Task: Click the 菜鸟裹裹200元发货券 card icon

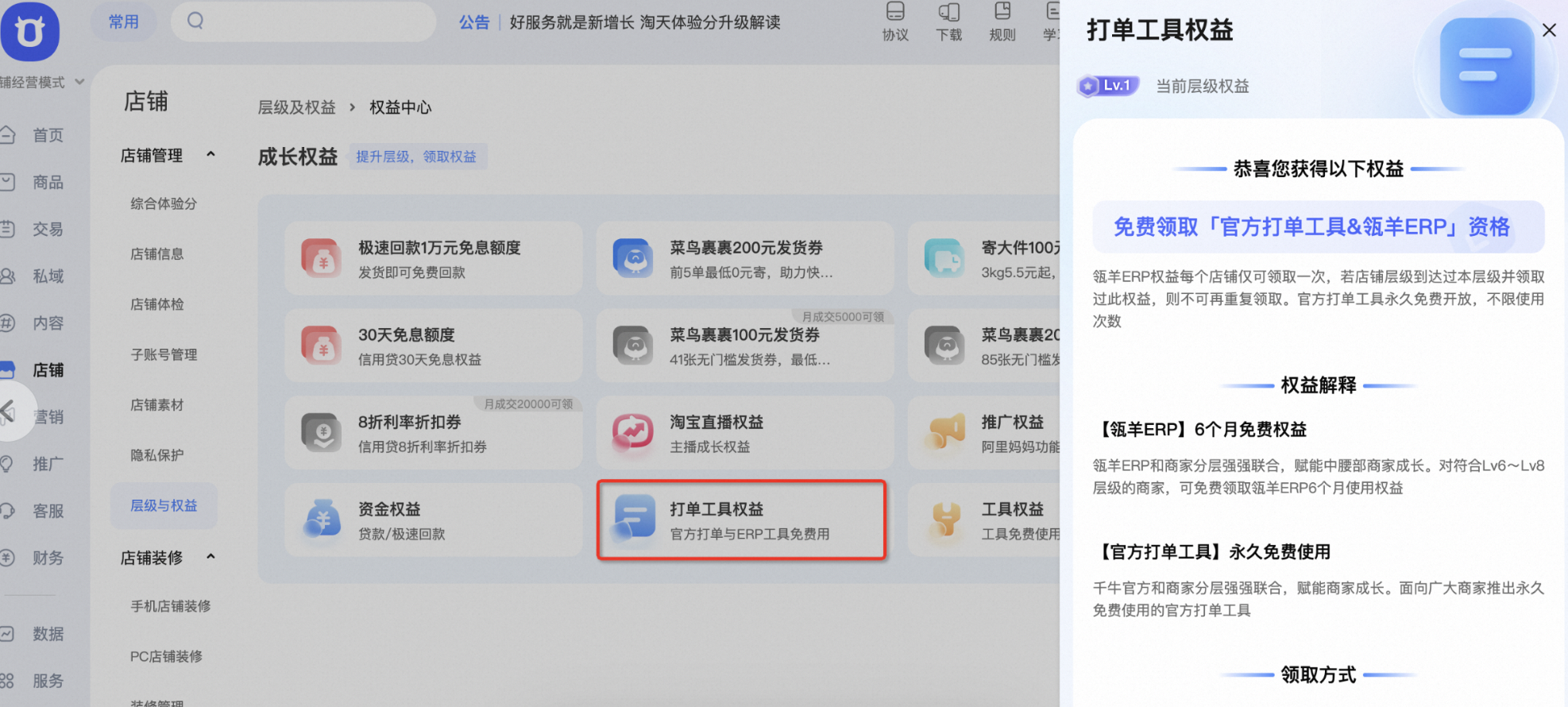Action: pyautogui.click(x=633, y=258)
